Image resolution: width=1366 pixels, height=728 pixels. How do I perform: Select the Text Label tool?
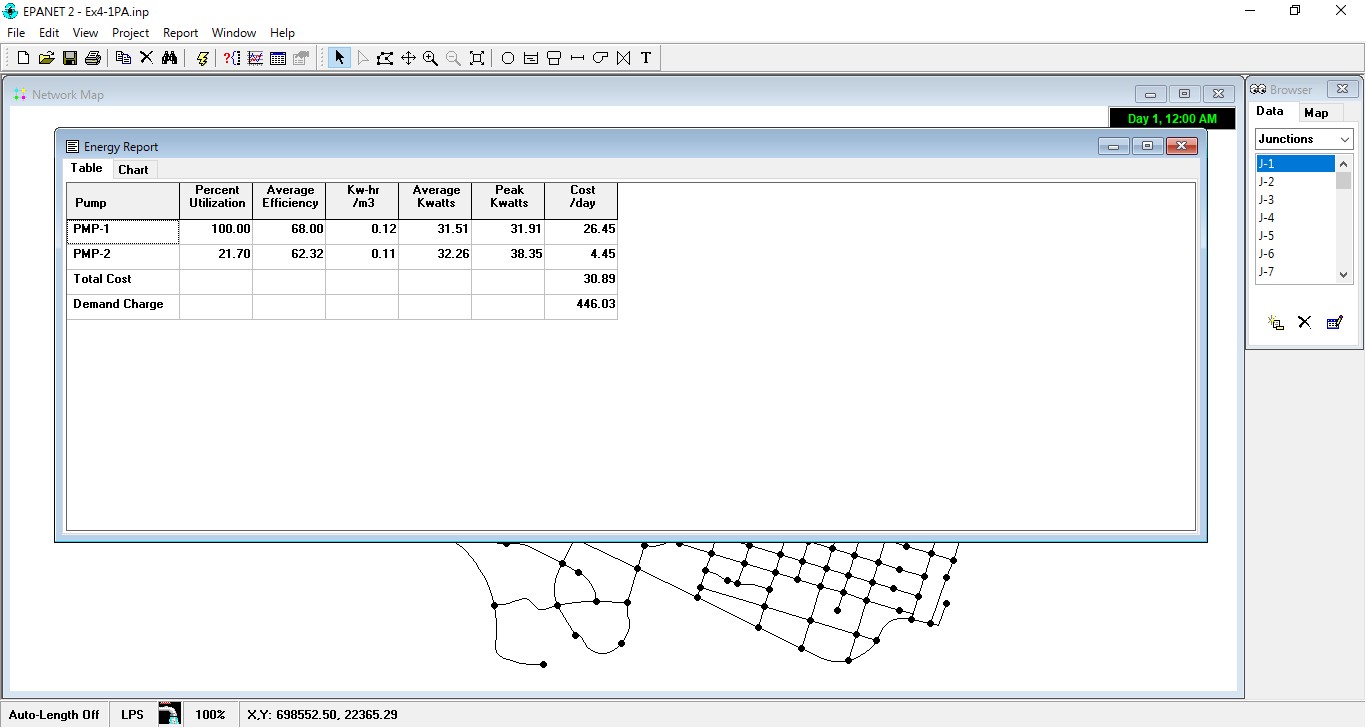point(646,57)
